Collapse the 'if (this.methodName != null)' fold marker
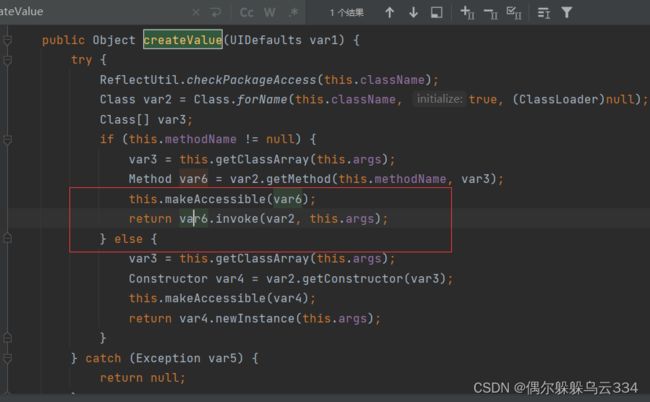 7,140
